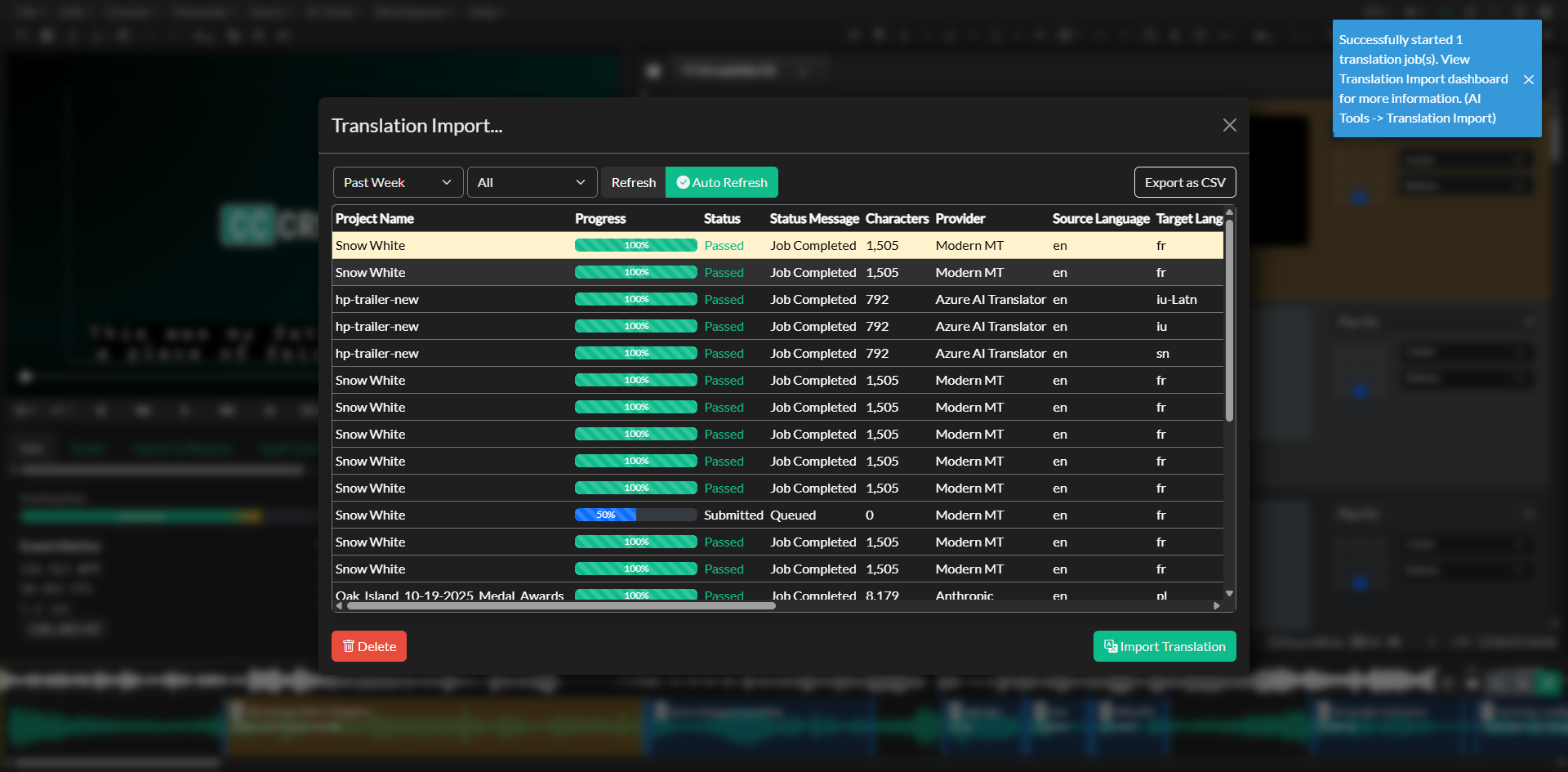Open the All status filter dropdown

point(532,182)
